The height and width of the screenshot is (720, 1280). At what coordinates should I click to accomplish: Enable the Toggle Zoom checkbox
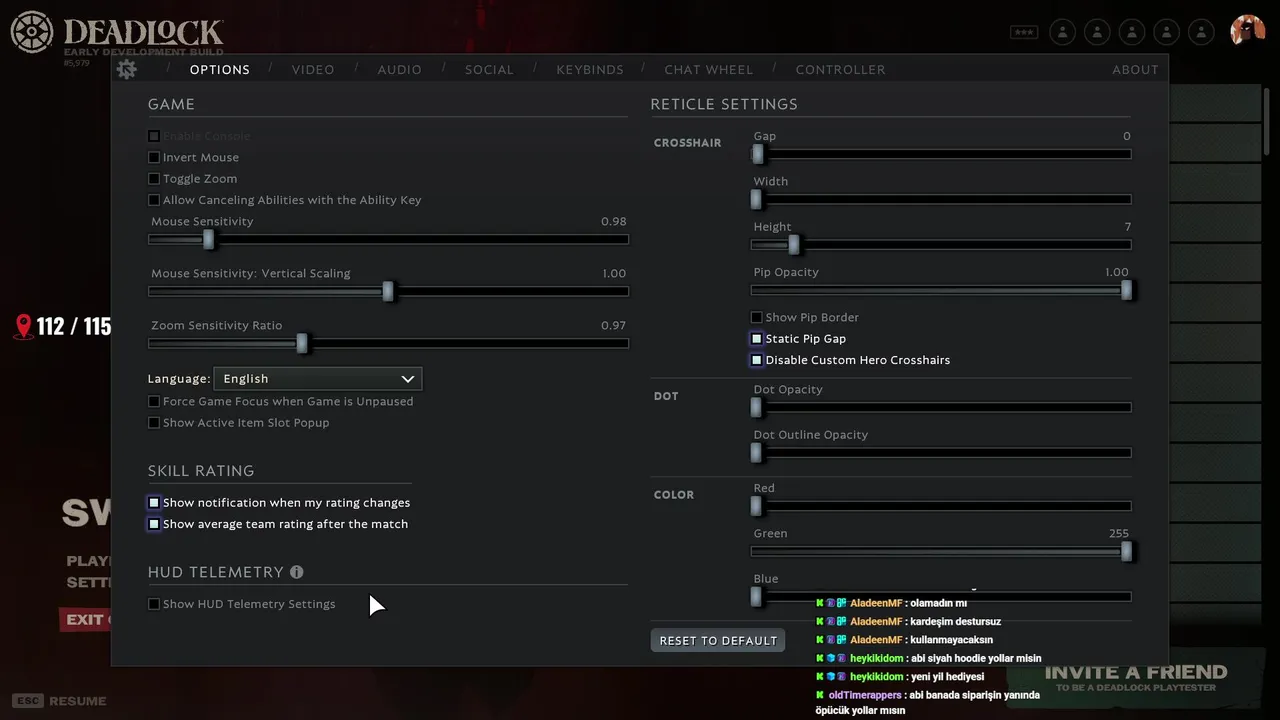tap(154, 178)
